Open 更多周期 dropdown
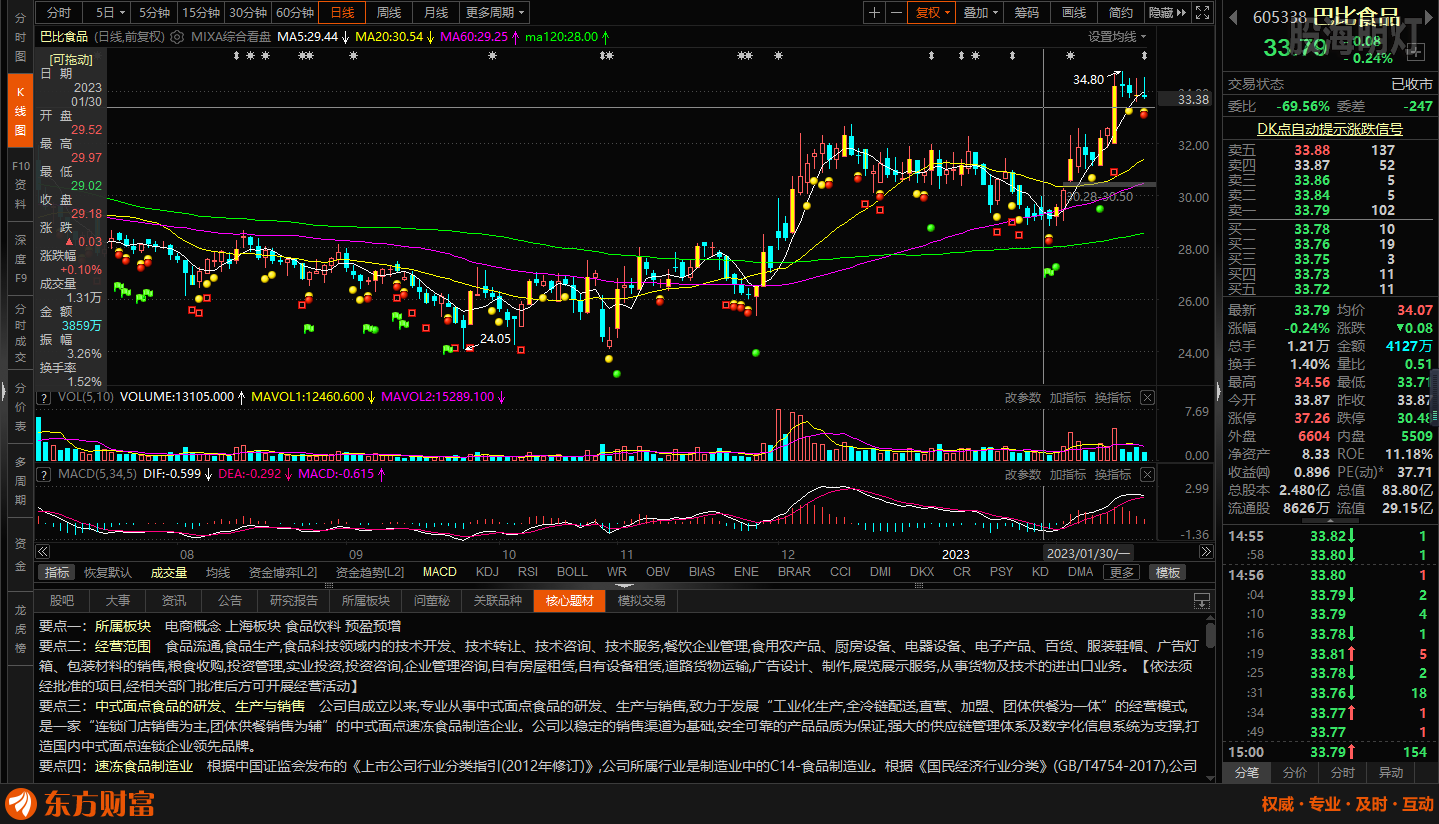Viewport: 1439px width, 824px height. coord(495,13)
